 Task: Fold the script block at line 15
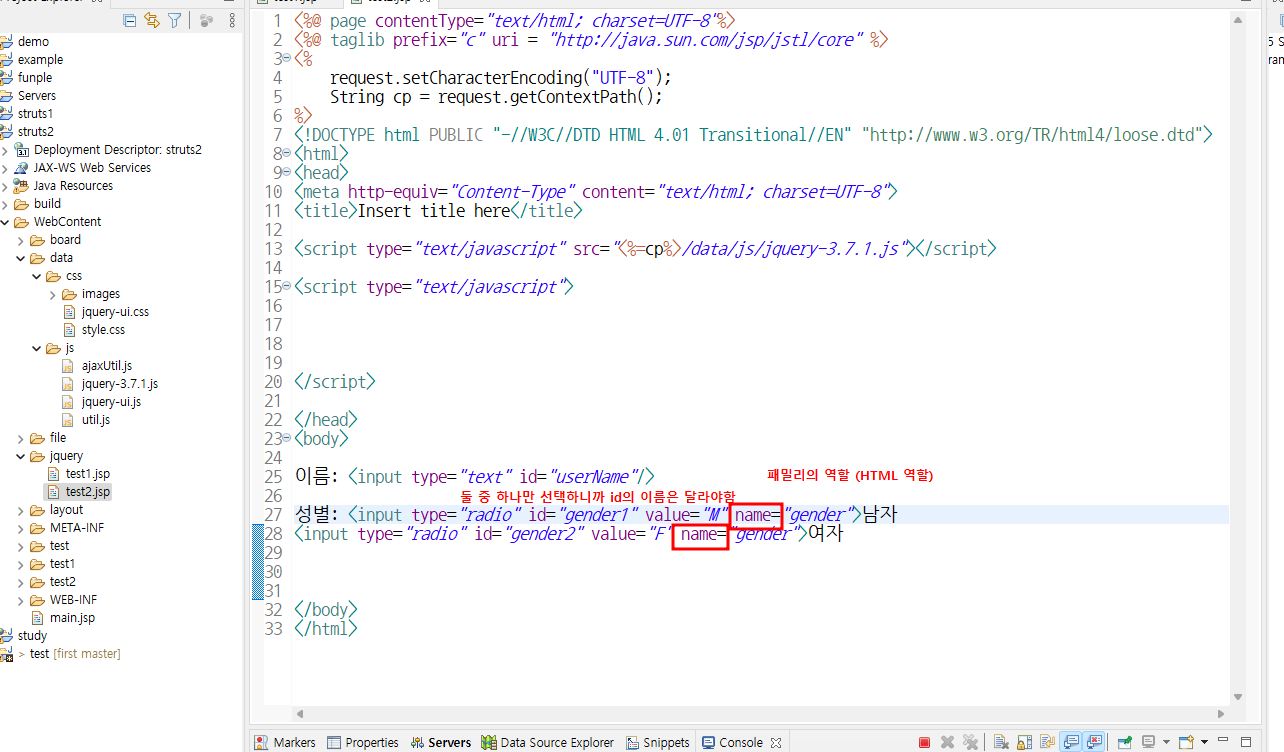[x=287, y=287]
